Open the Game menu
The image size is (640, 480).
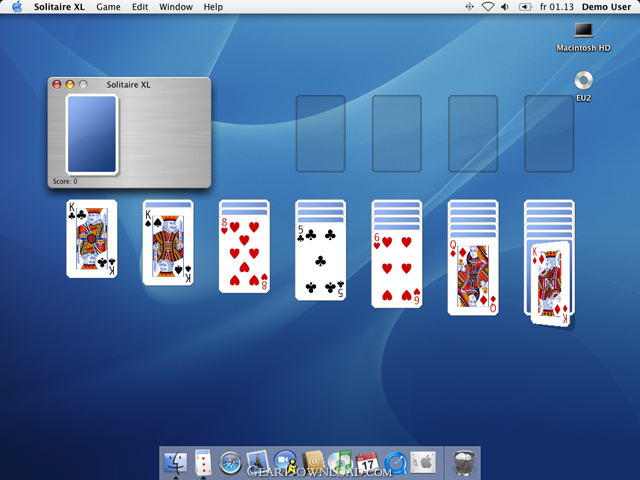(108, 7)
